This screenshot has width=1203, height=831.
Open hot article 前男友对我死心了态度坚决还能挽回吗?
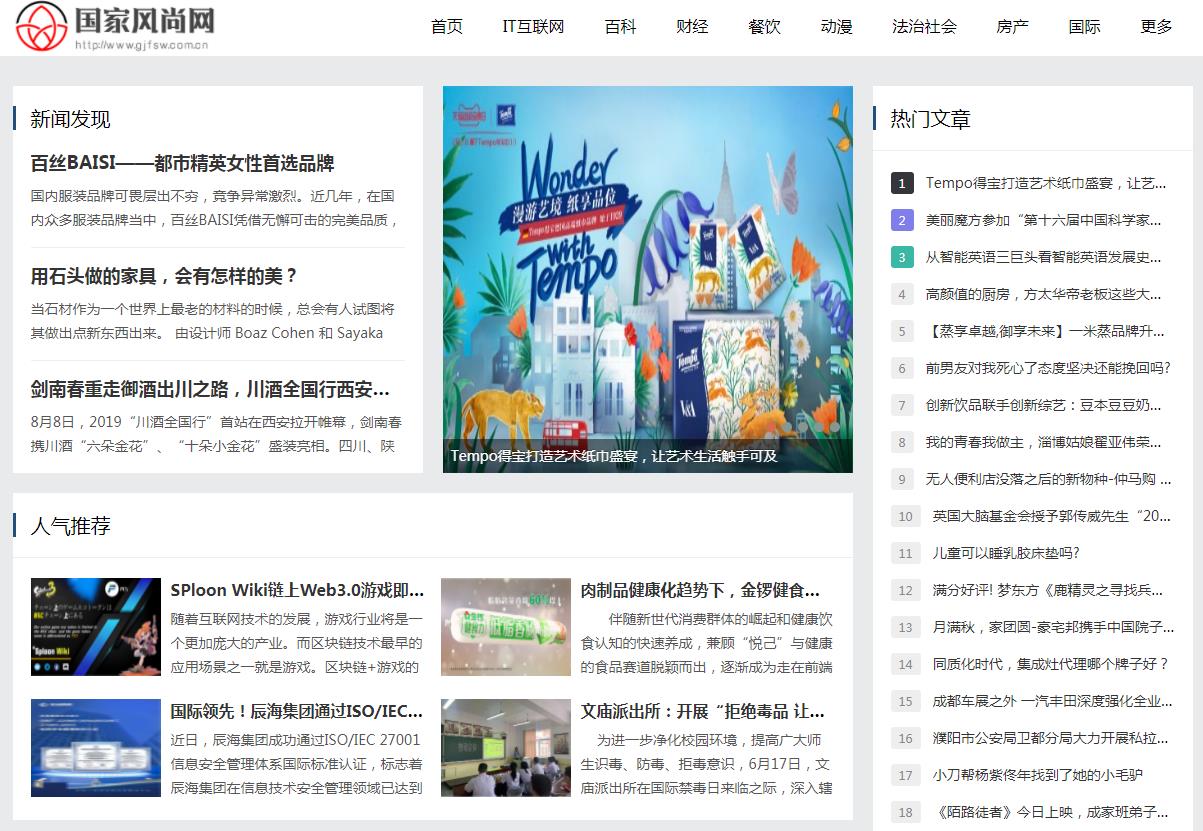1048,368
